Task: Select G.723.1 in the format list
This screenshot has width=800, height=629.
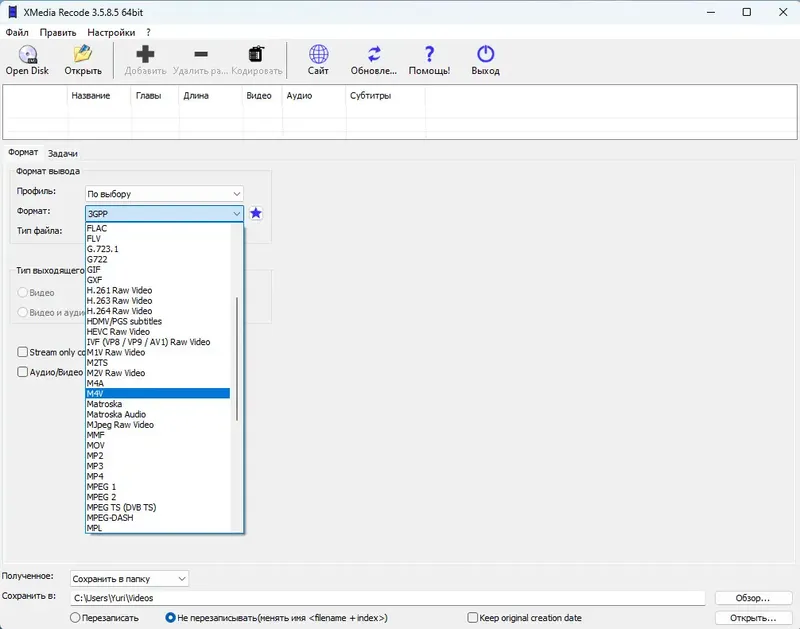Action: tap(158, 249)
